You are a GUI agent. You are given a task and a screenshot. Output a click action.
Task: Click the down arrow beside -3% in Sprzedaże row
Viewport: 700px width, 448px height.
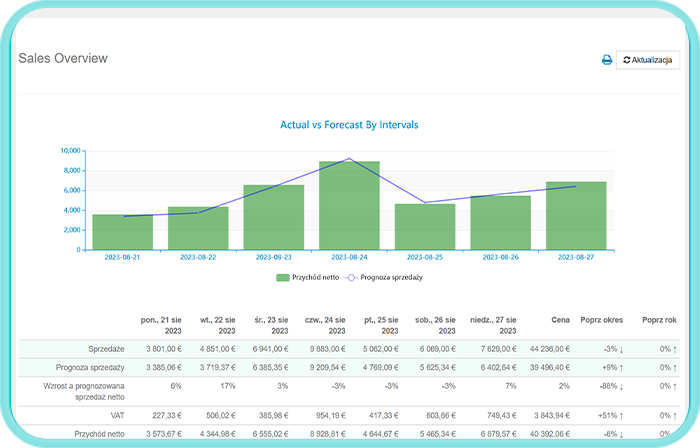pos(621,349)
